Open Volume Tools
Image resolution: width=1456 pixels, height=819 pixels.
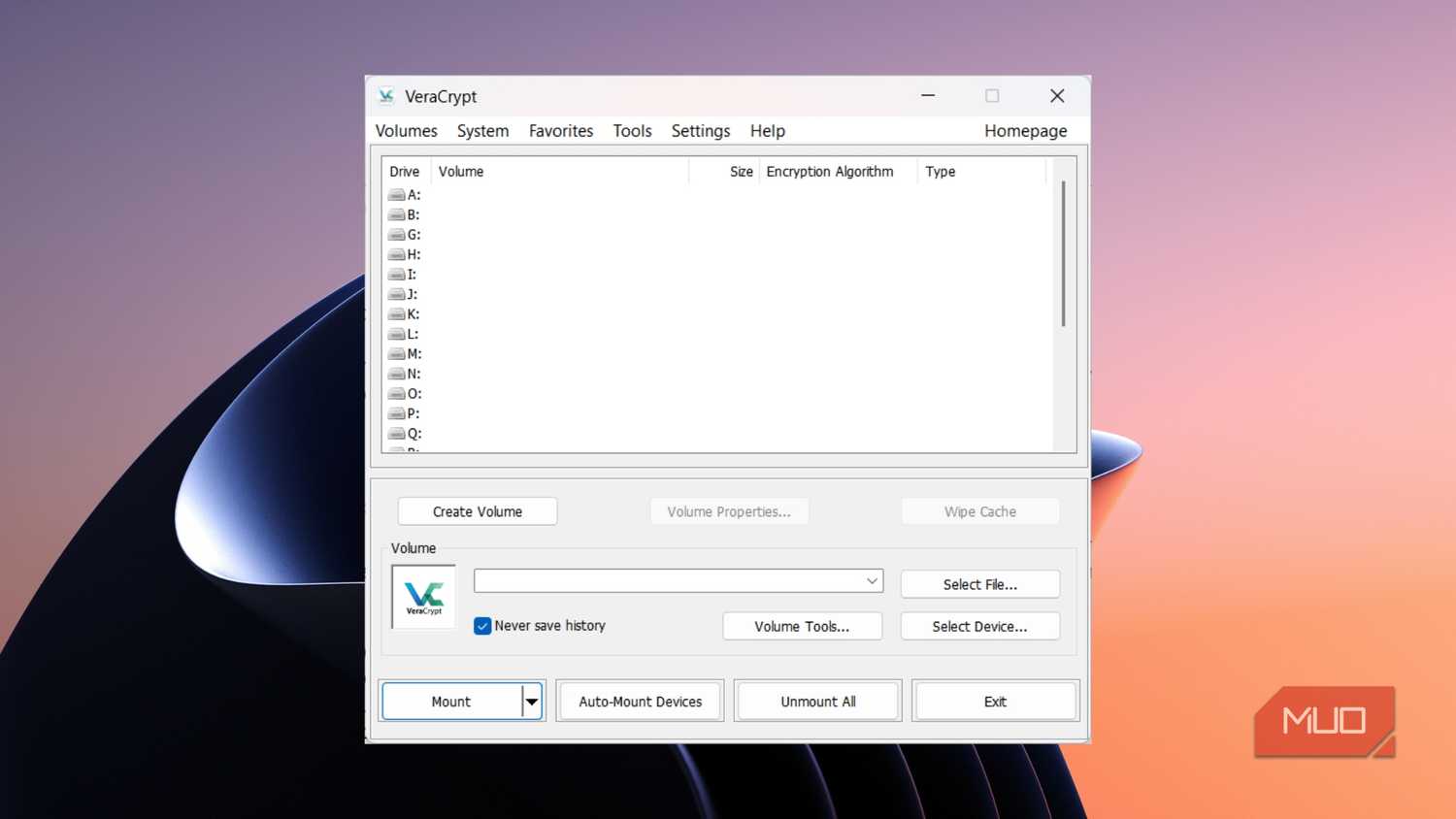click(802, 626)
